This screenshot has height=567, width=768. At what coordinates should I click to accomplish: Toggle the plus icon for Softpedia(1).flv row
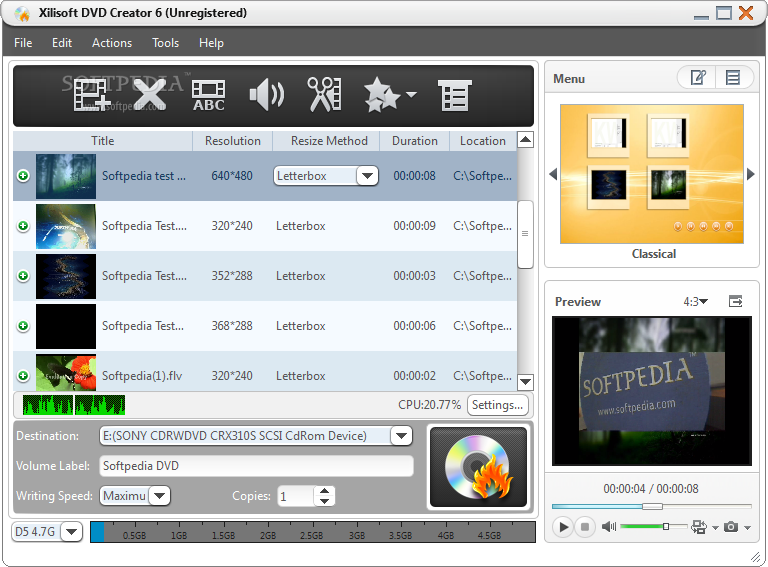click(x=23, y=376)
